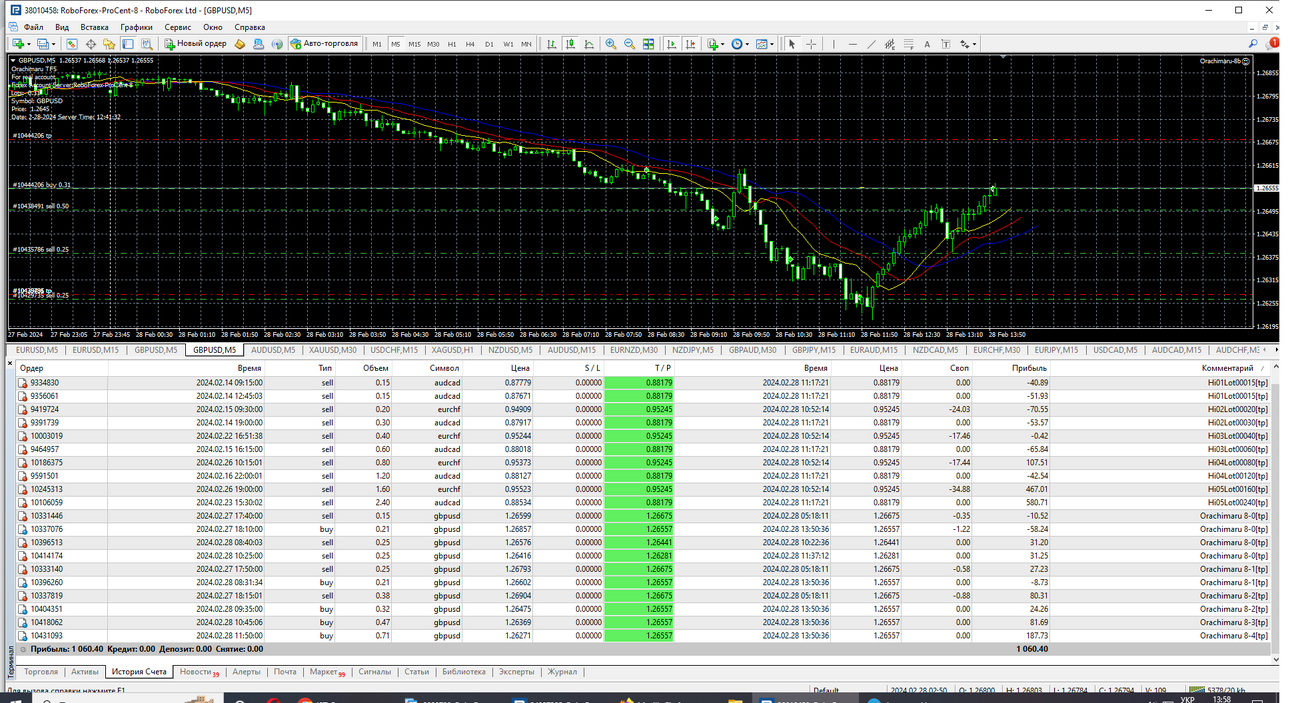Expand the profiles dropdown arrow

[54, 44]
